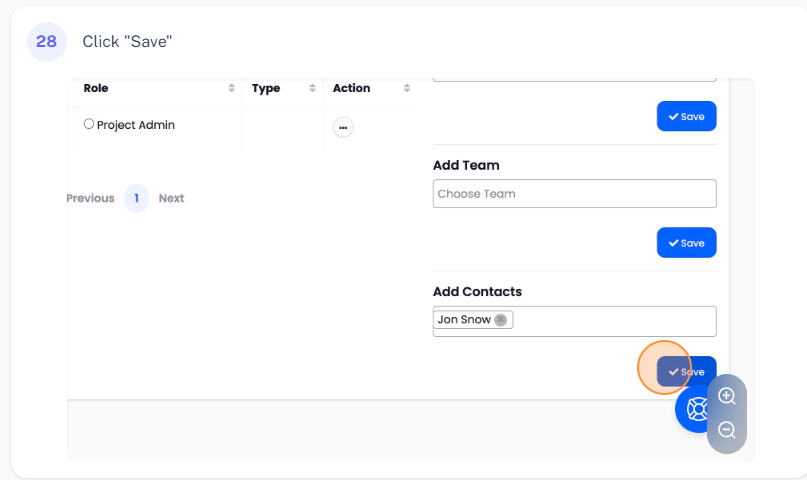Save the Add Team section
Viewport: 807px width, 480px height.
[x=686, y=243]
